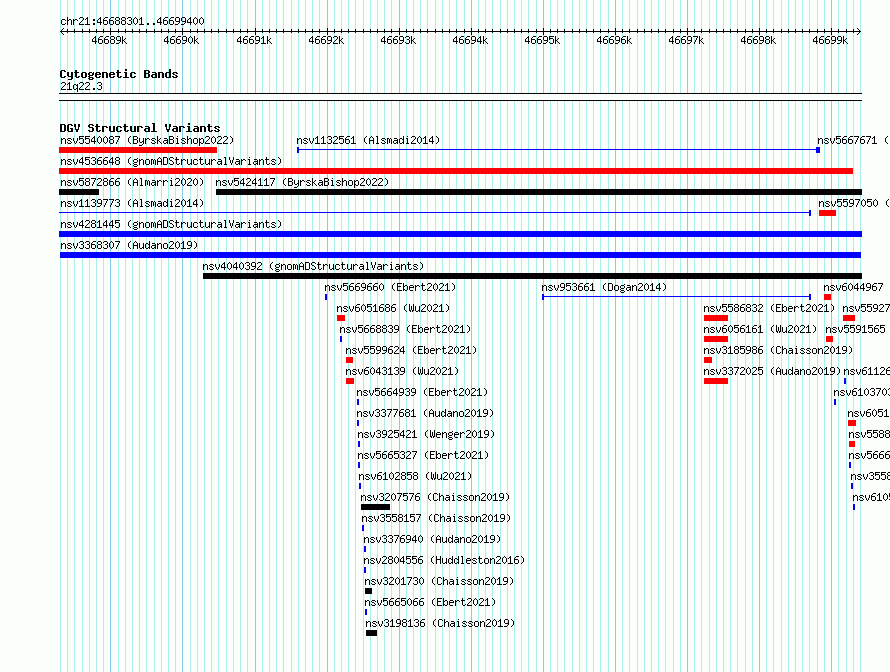Click the 46692k ruler position

click(x=326, y=40)
